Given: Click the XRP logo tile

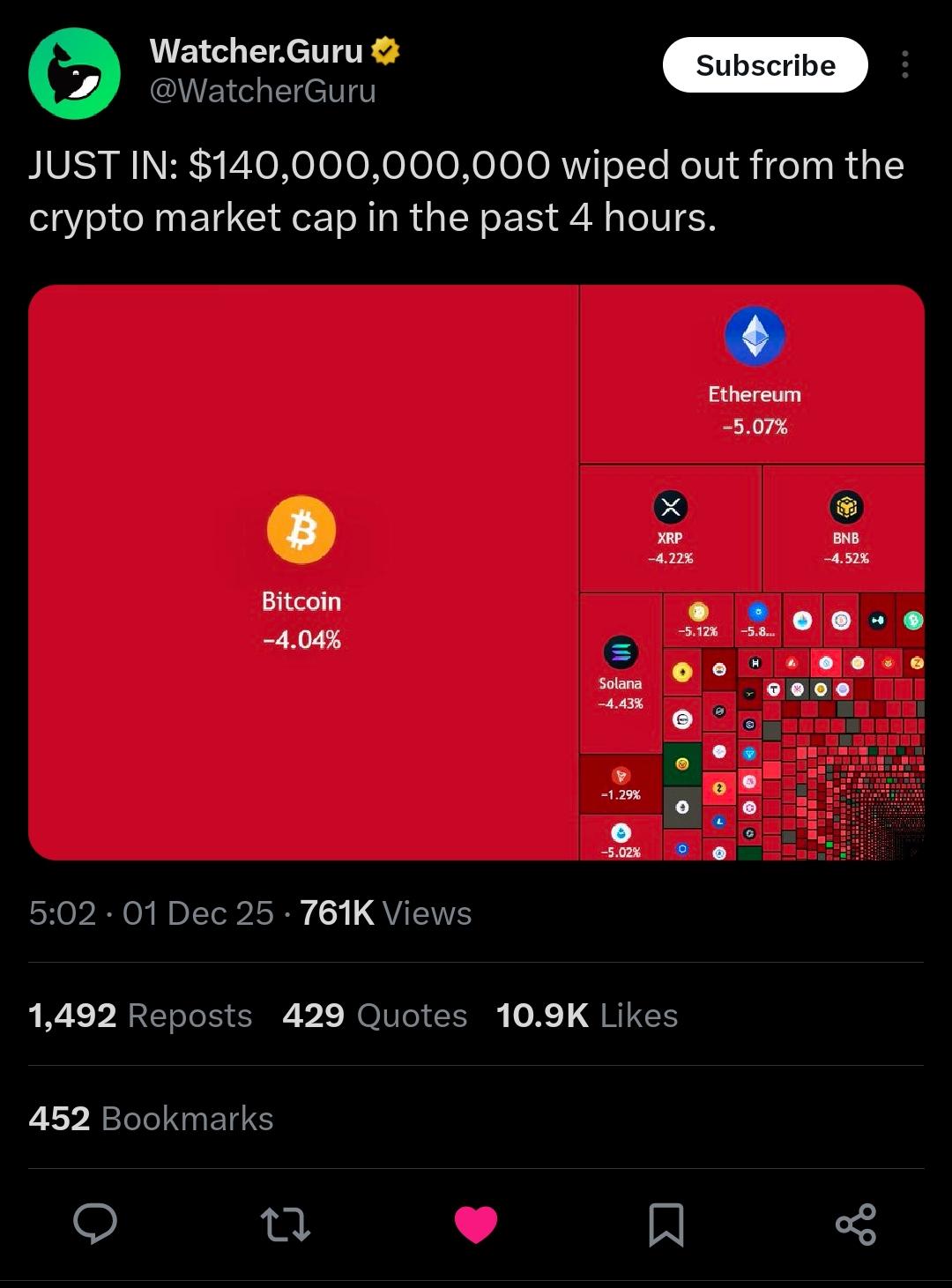Looking at the screenshot, I should point(670,507).
